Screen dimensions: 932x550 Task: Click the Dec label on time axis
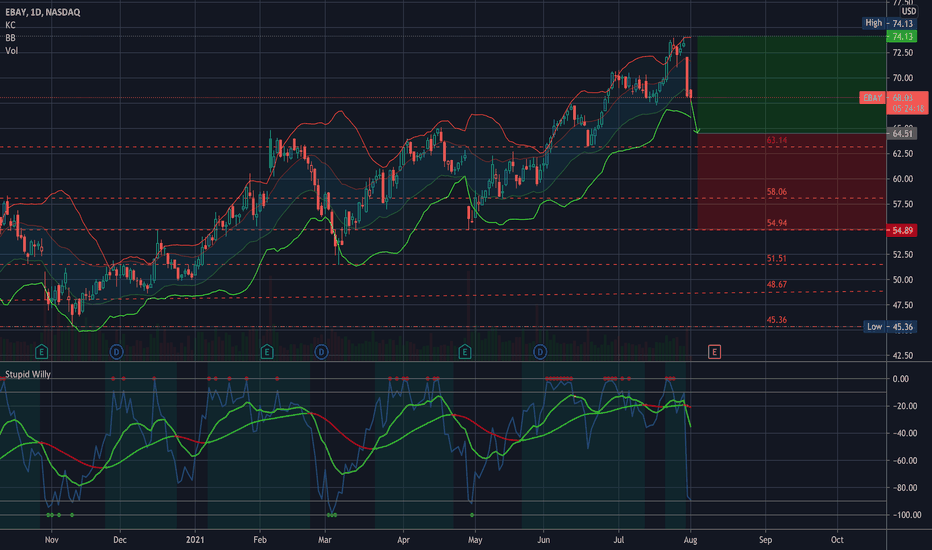click(x=119, y=540)
